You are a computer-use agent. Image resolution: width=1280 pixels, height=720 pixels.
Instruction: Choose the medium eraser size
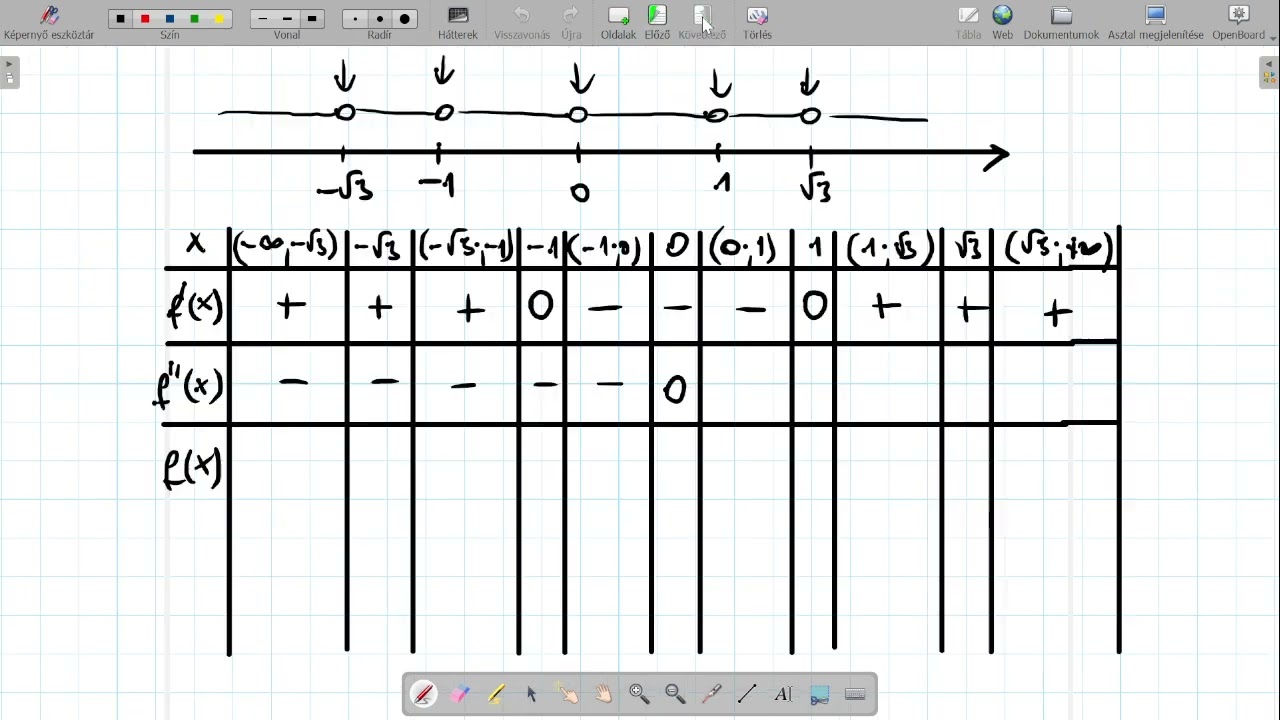coord(380,19)
